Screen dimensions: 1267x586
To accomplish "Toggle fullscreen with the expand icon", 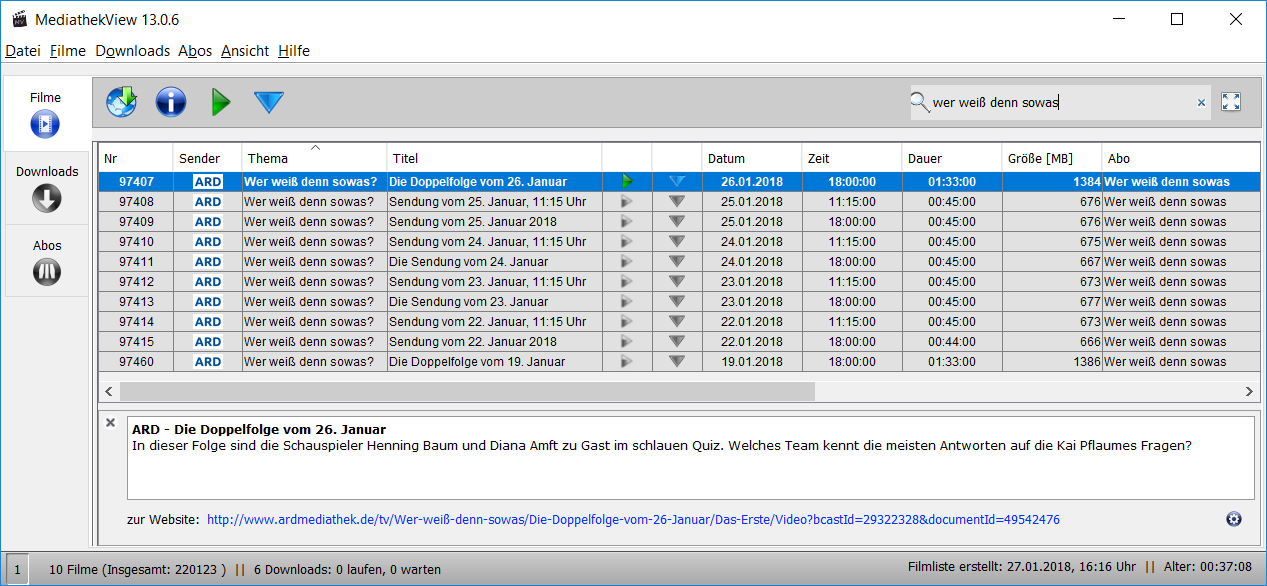I will (1231, 102).
